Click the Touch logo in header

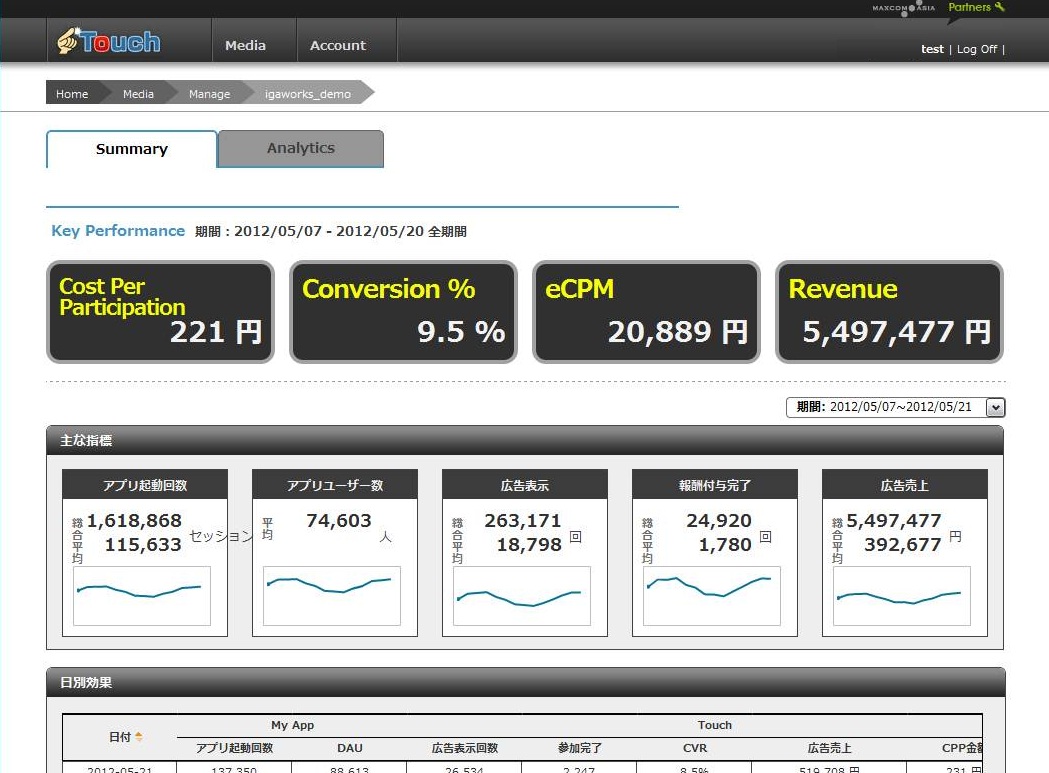pos(108,42)
